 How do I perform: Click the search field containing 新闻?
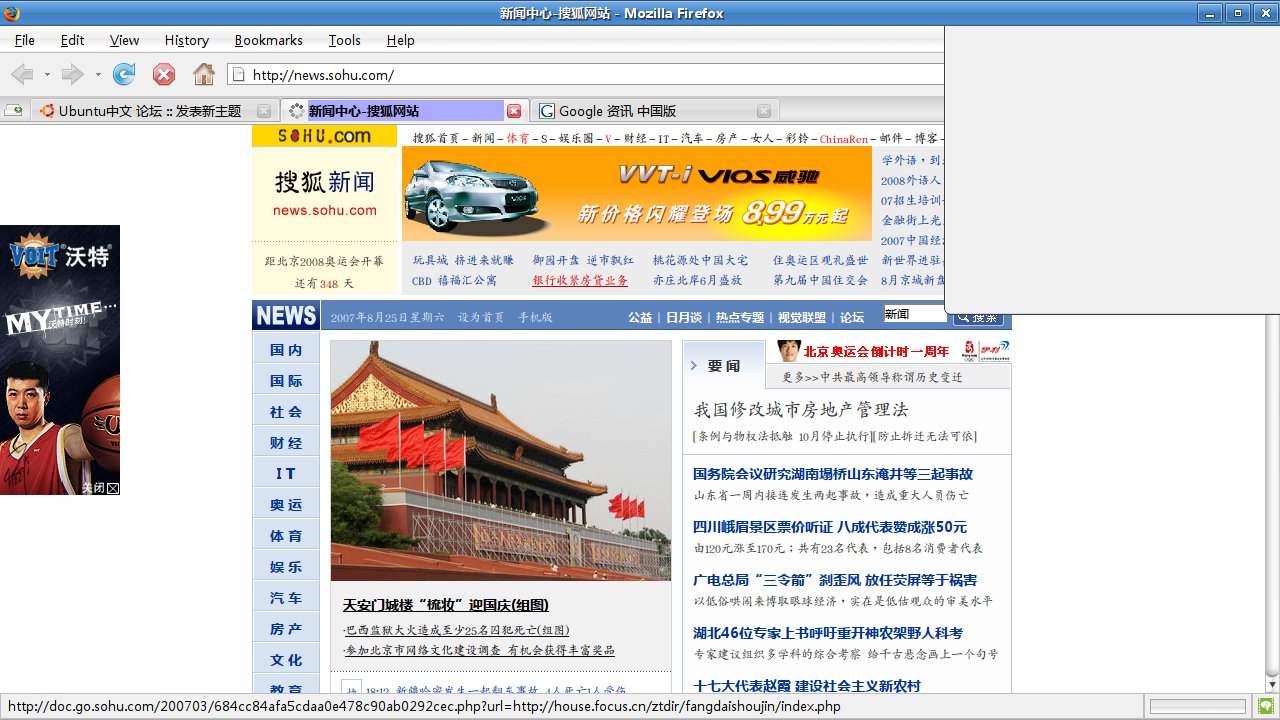pyautogui.click(x=914, y=314)
